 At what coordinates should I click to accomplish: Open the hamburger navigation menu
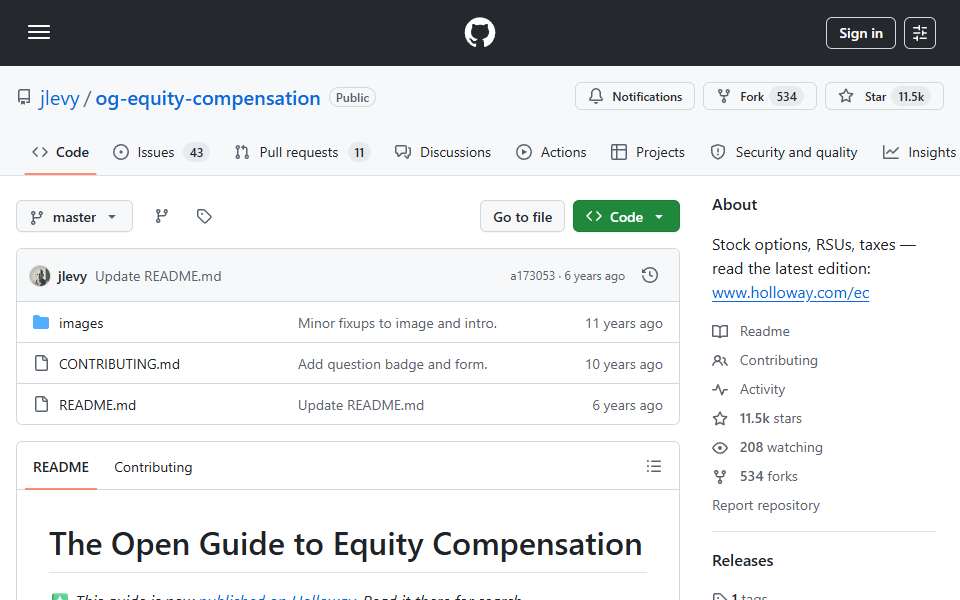pyautogui.click(x=39, y=32)
